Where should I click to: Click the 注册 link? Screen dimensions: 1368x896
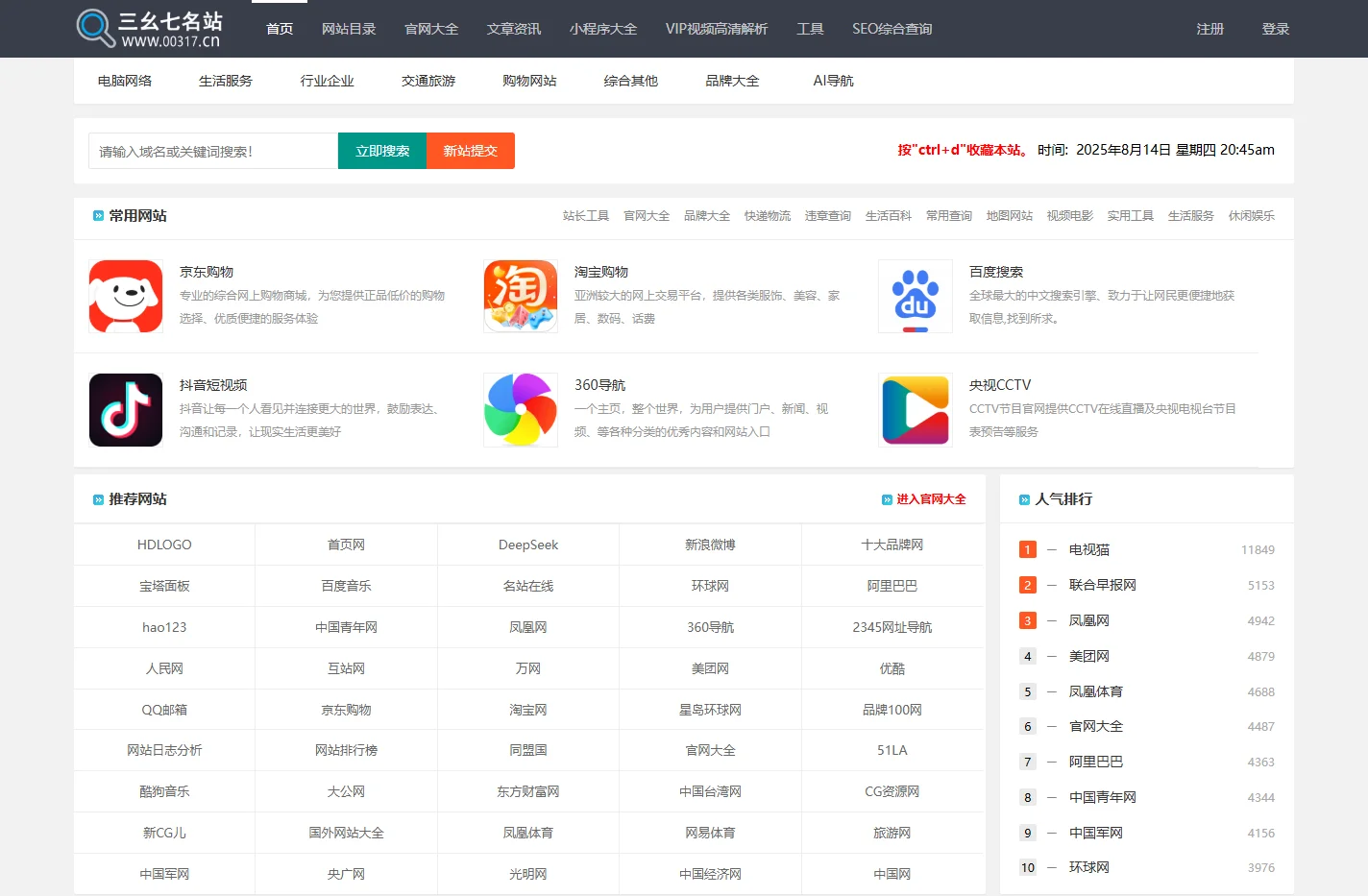coord(1210,29)
